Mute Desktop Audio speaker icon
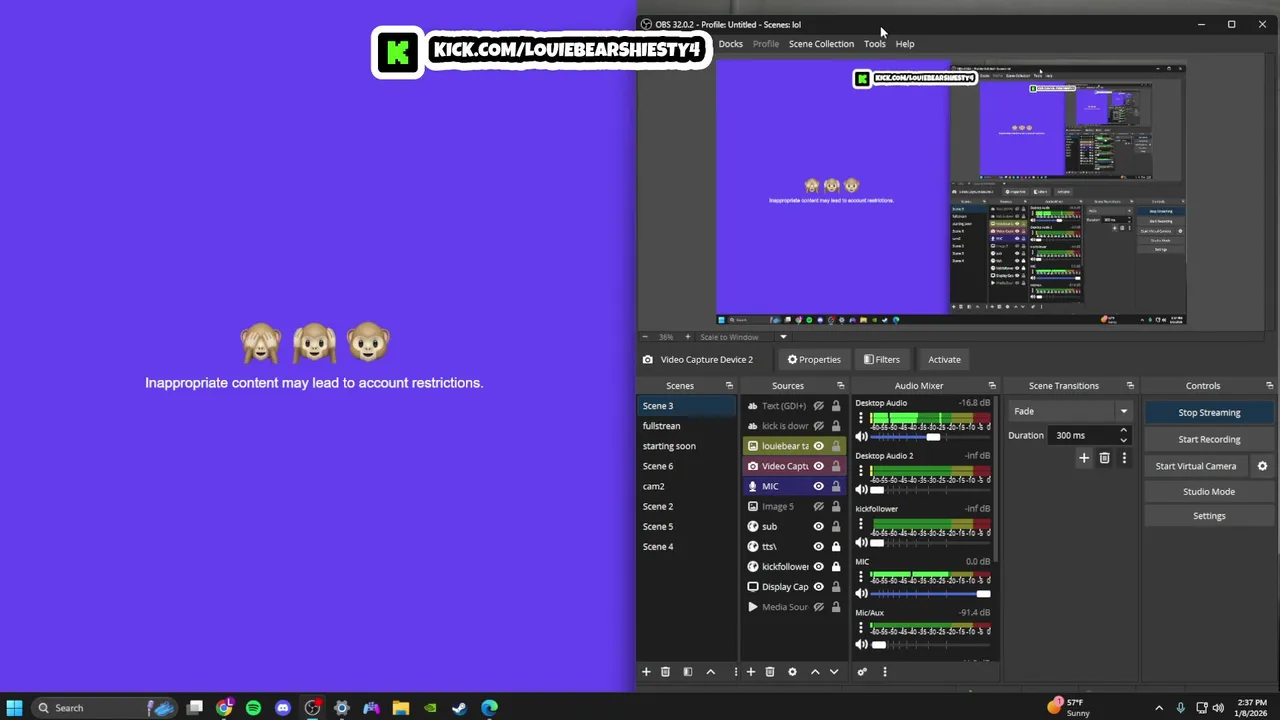This screenshot has height=720, width=1280. tap(861, 437)
